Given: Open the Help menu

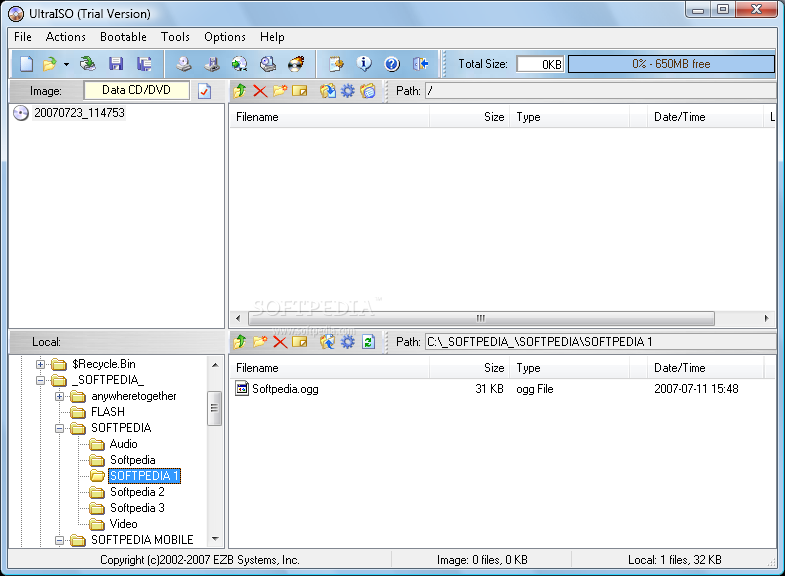Looking at the screenshot, I should point(272,37).
